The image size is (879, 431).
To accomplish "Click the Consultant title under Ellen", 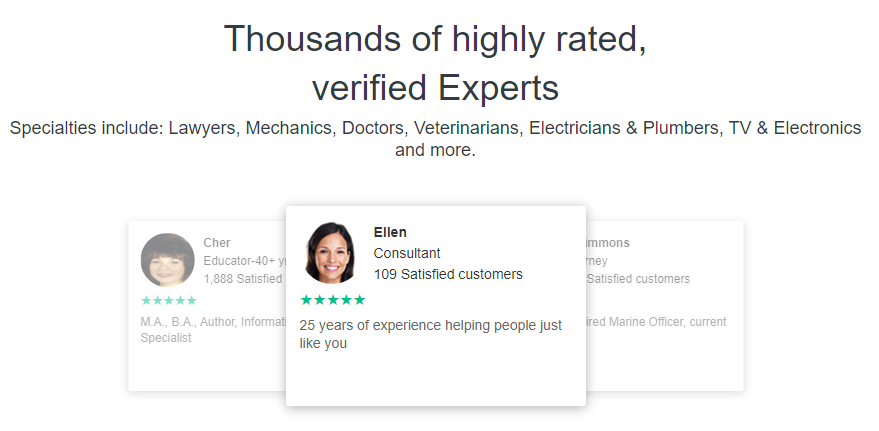I will pos(407,253).
